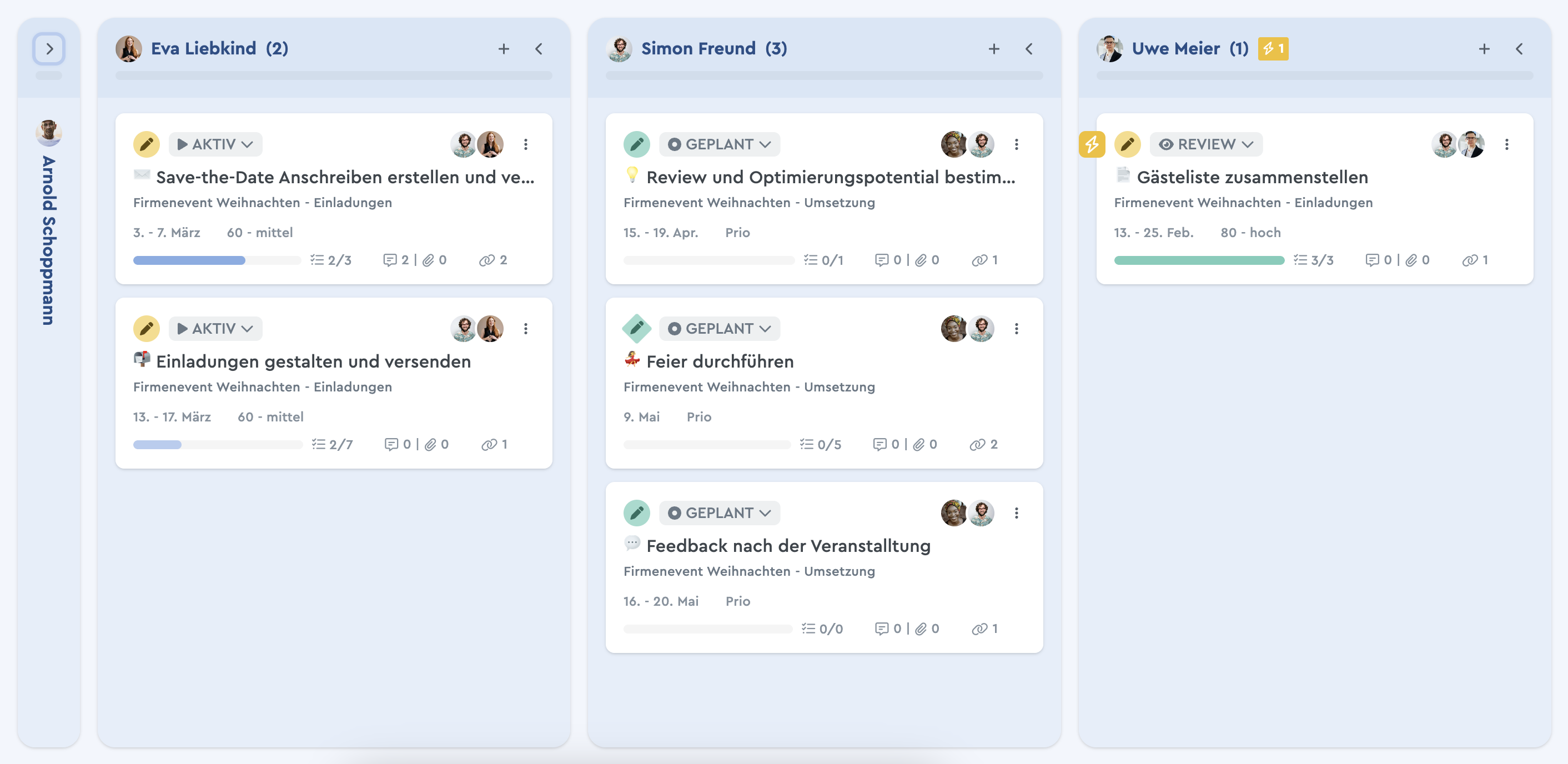Collapse Uwe Meier's column
Viewport: 1568px width, 764px height.
coord(1520,49)
